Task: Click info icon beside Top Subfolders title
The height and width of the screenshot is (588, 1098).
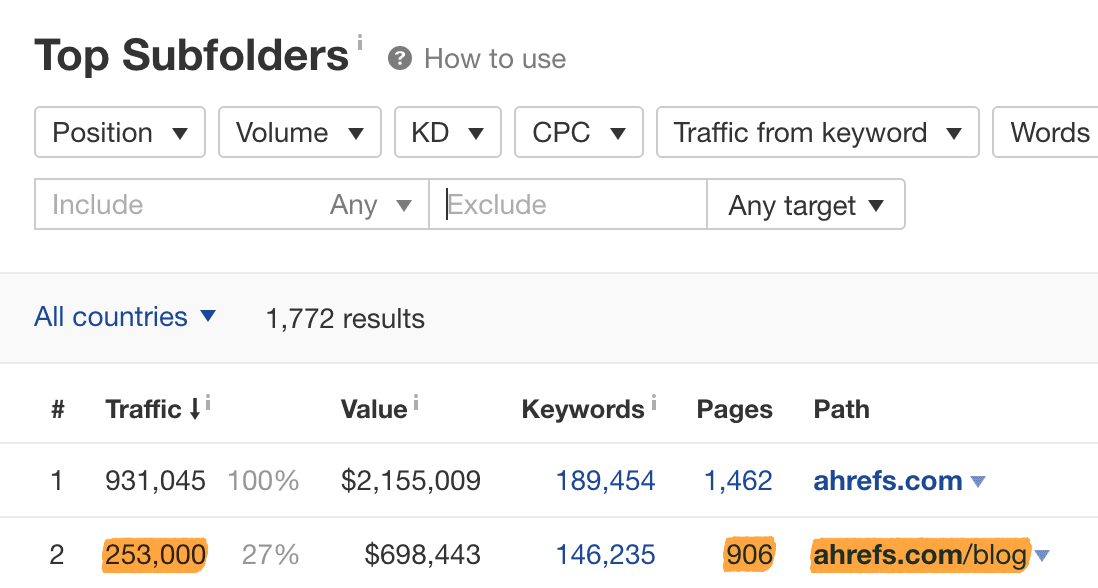Action: [x=360, y=43]
